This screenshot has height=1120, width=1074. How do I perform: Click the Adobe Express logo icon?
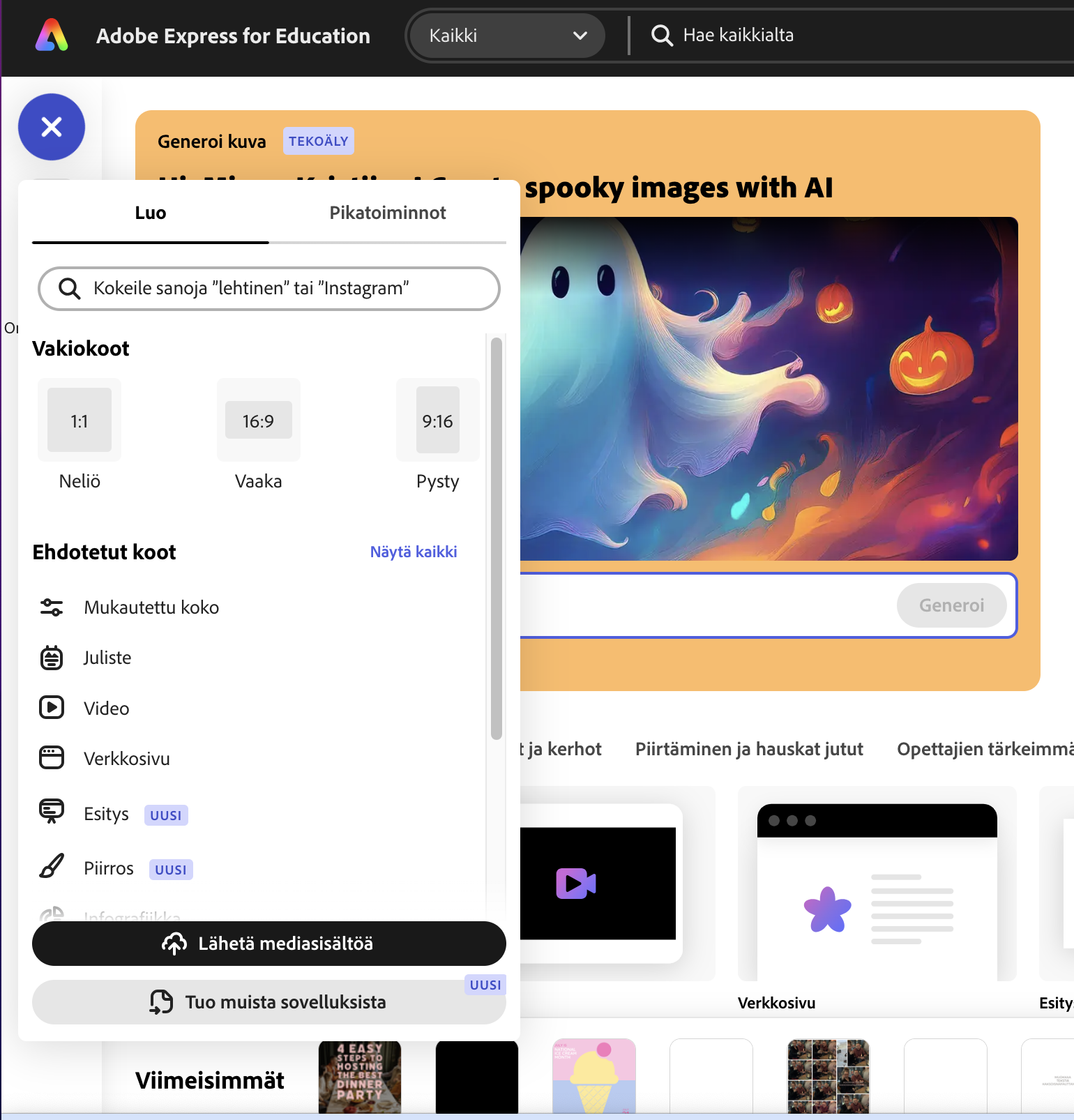[x=52, y=36]
